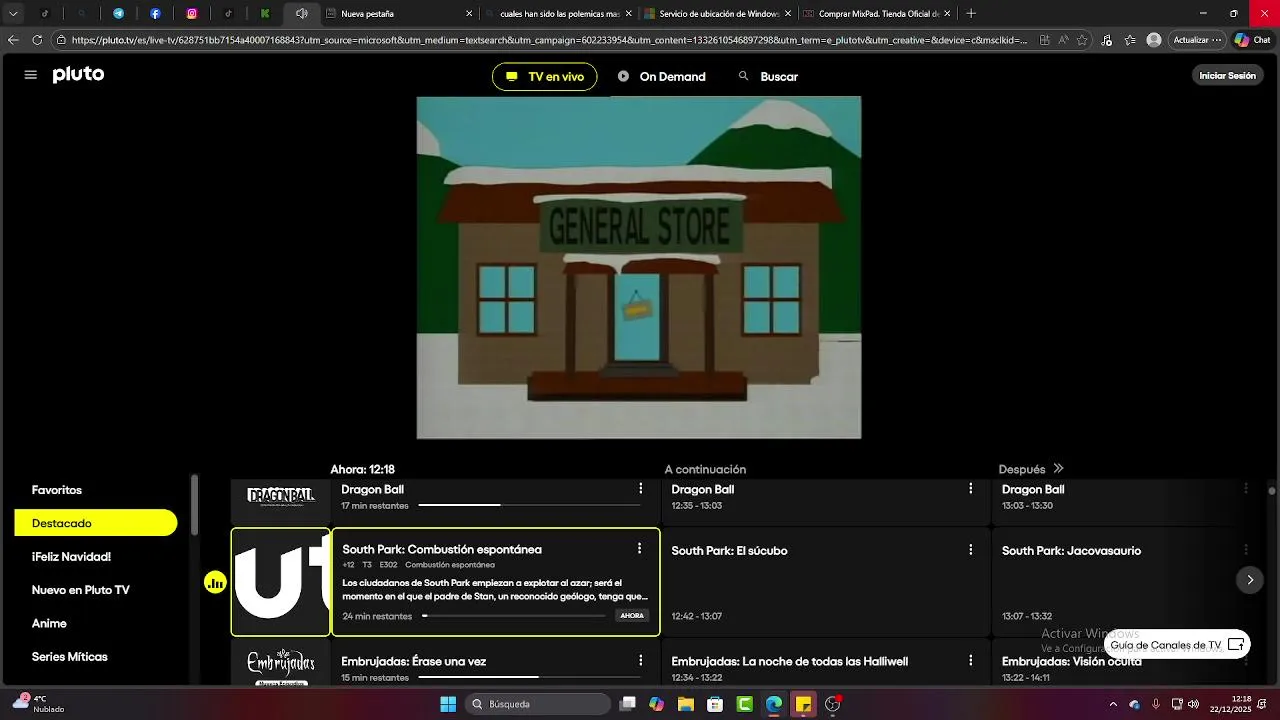Click the taskbar Búsqueda search box

coord(537,704)
